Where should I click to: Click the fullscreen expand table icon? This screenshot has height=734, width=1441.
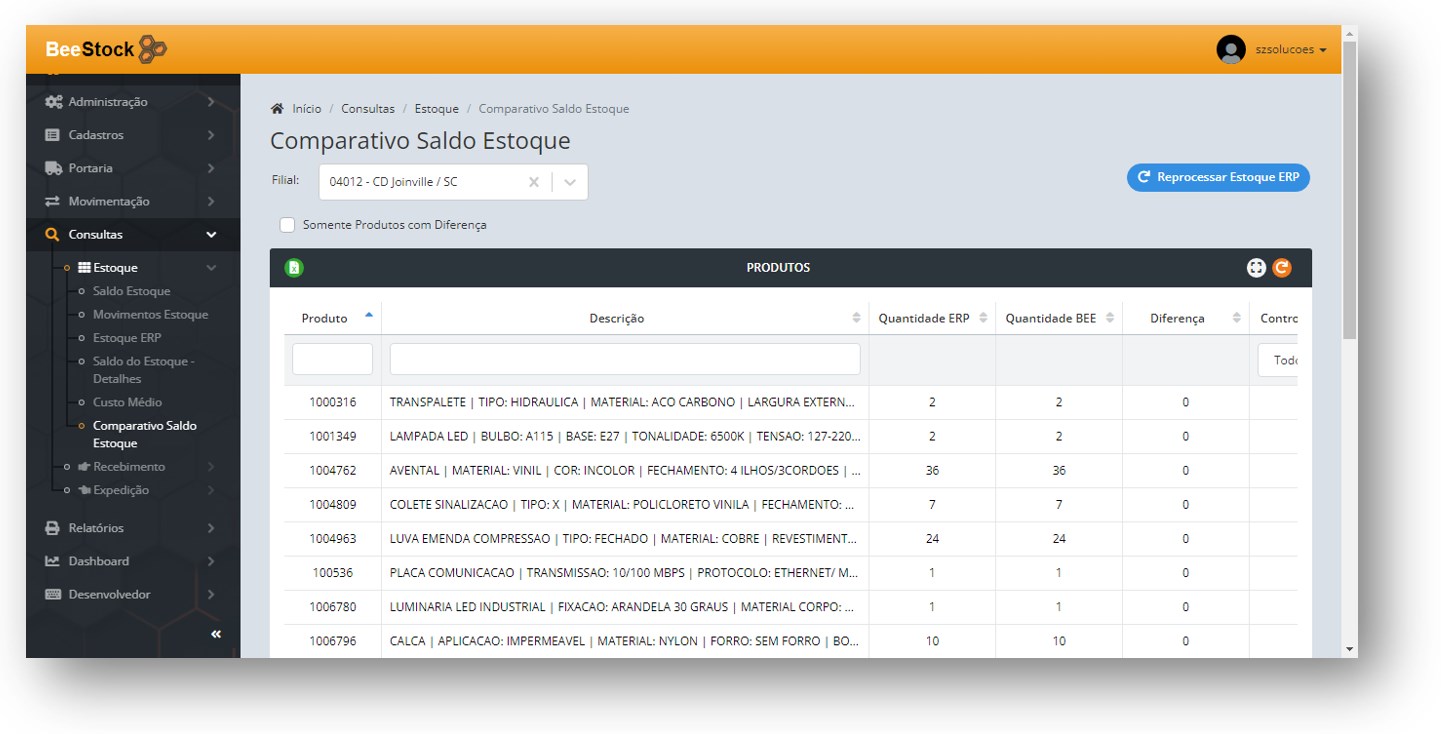pos(1256,268)
